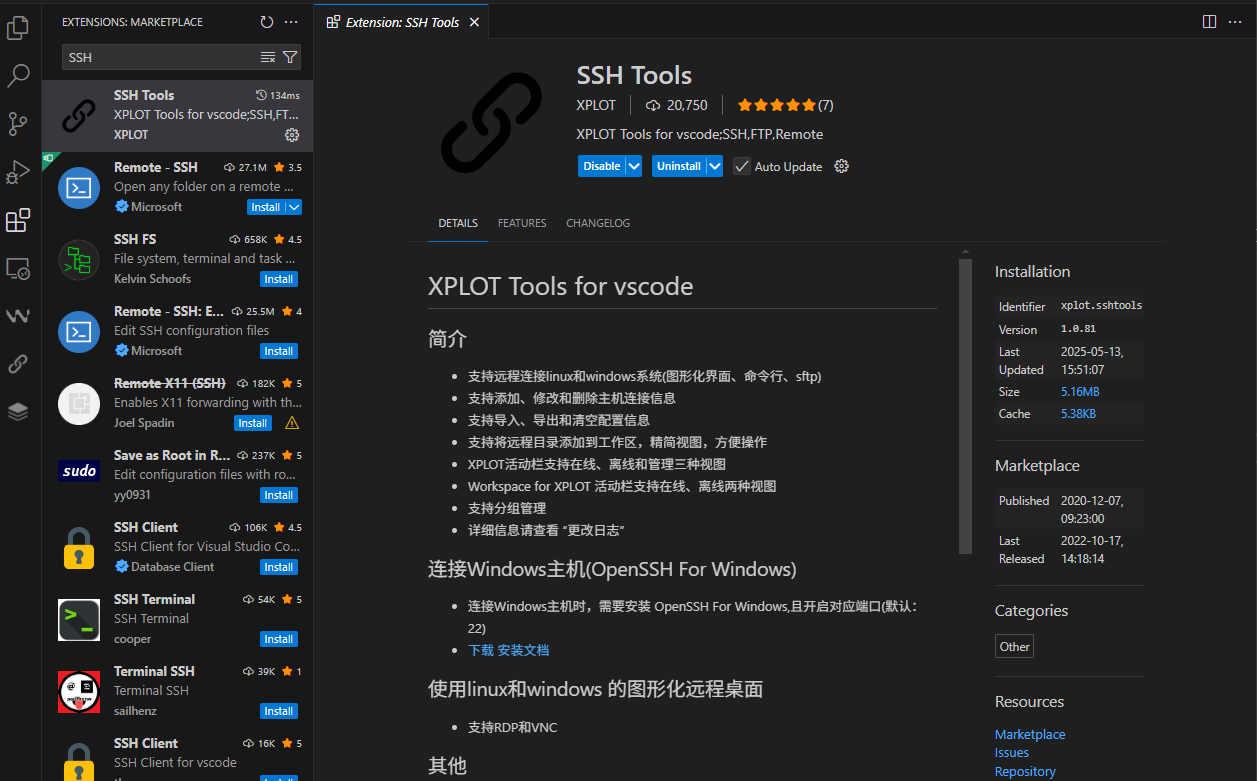Open settings gear next to Auto Update

[x=841, y=166]
